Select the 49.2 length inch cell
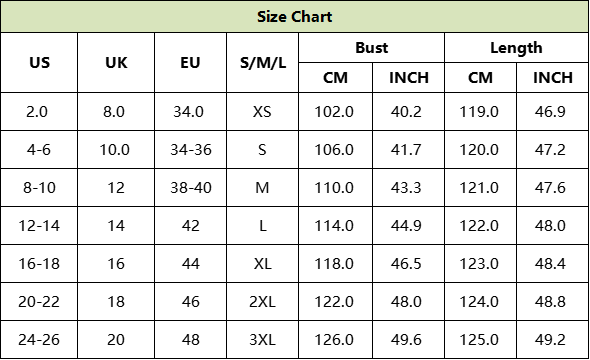Screen dimensions: 590x360 click(x=552, y=340)
